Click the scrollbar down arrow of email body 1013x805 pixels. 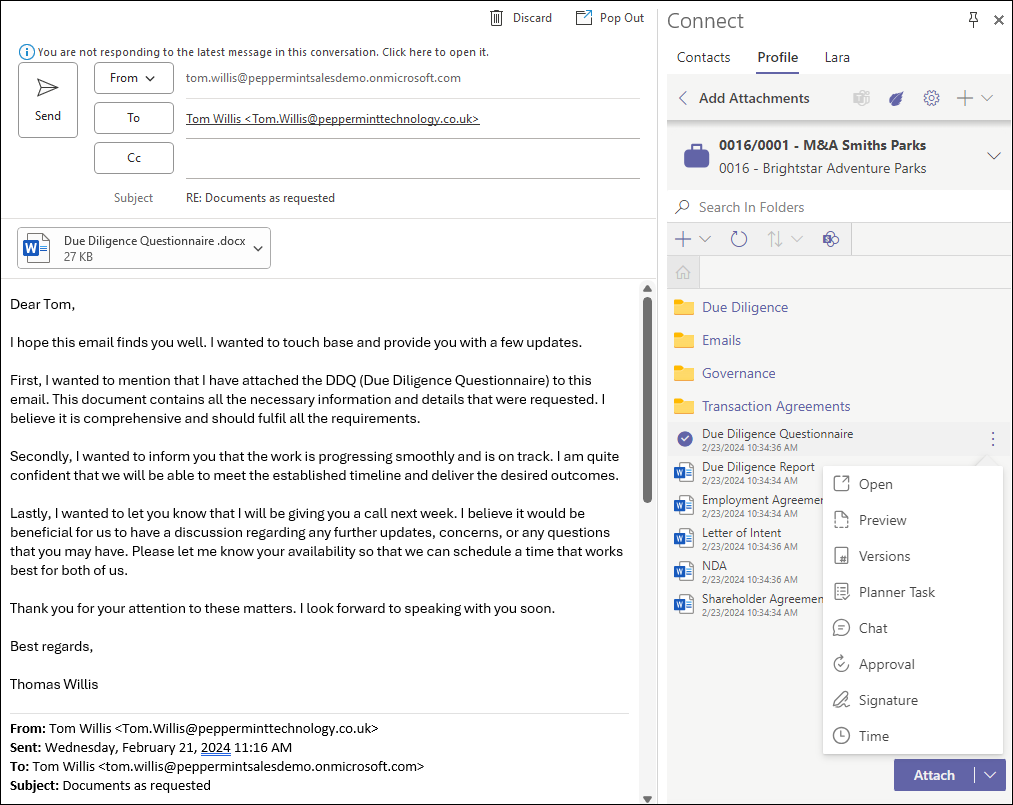point(647,799)
